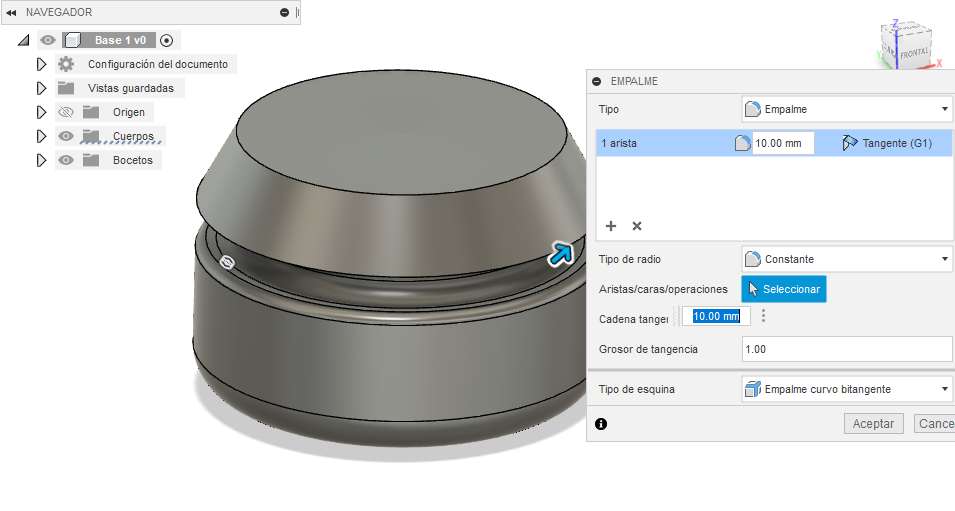Hide the Bocetos folder
Image resolution: width=955 pixels, height=511 pixels.
[66, 160]
